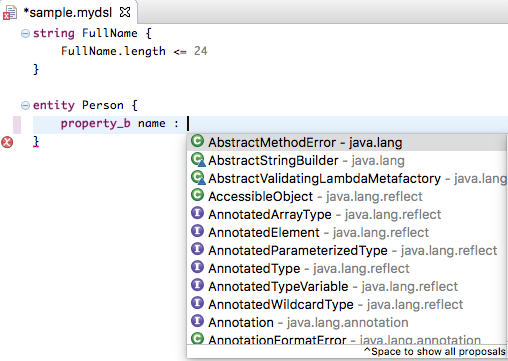The image size is (508, 361).
Task: Click class icon beside AbstractMethodError
Action: [x=197, y=141]
